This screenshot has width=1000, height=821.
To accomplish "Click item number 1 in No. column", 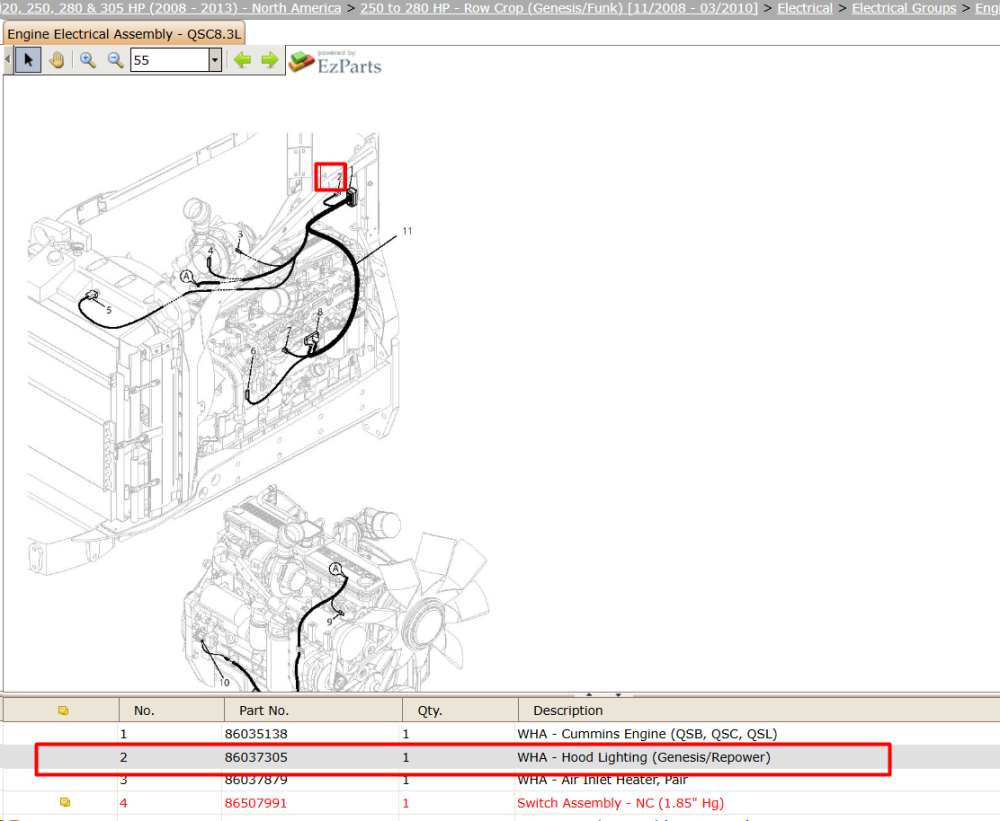I will (x=124, y=734).
